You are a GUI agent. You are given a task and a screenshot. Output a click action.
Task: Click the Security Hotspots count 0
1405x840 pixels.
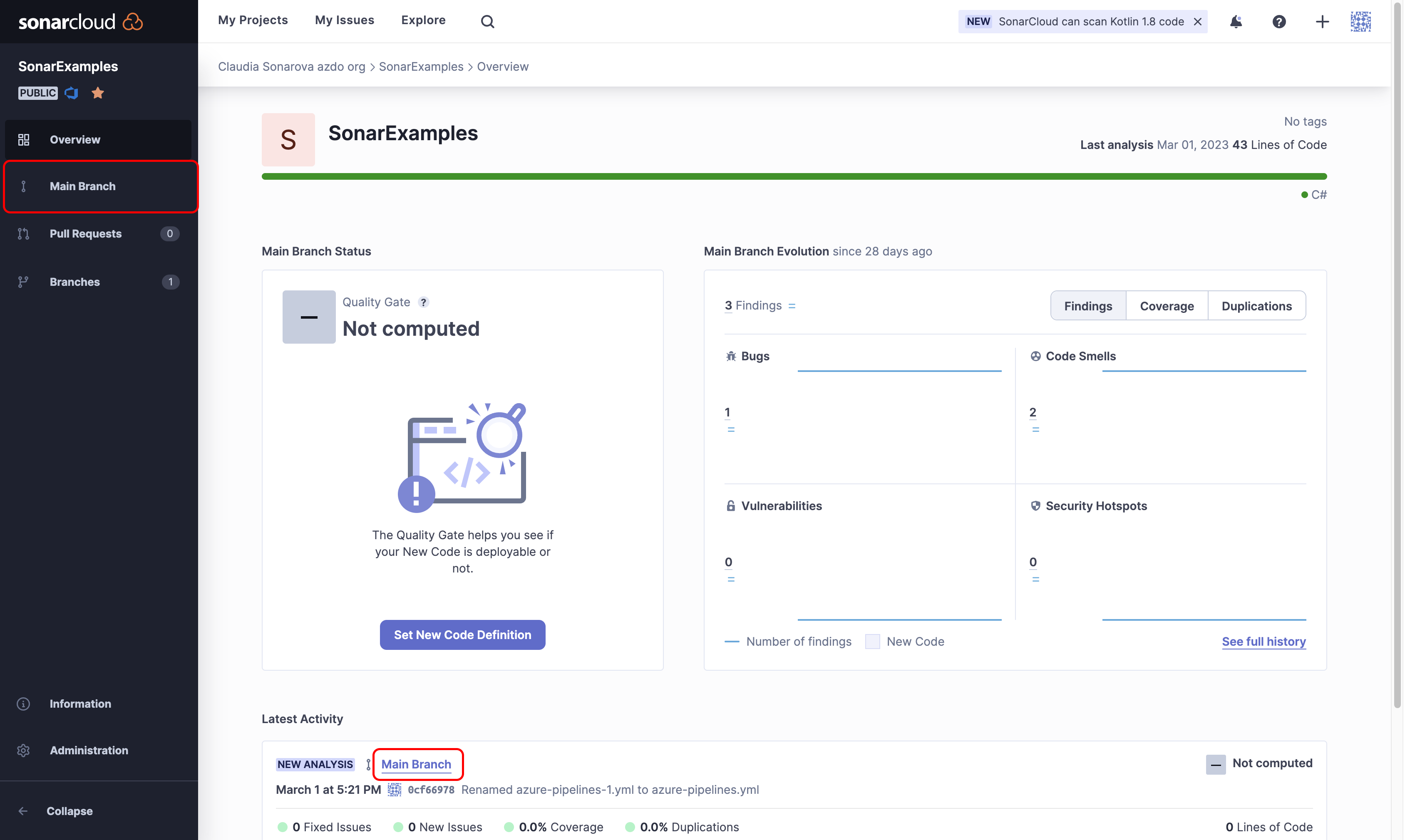[x=1033, y=562]
